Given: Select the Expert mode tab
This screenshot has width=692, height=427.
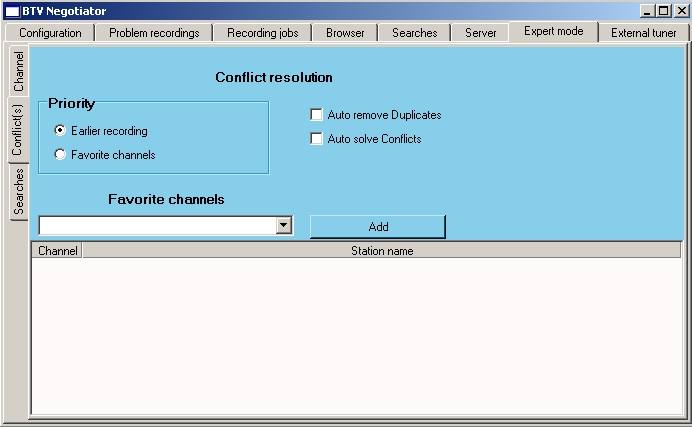Looking at the screenshot, I should point(553,31).
